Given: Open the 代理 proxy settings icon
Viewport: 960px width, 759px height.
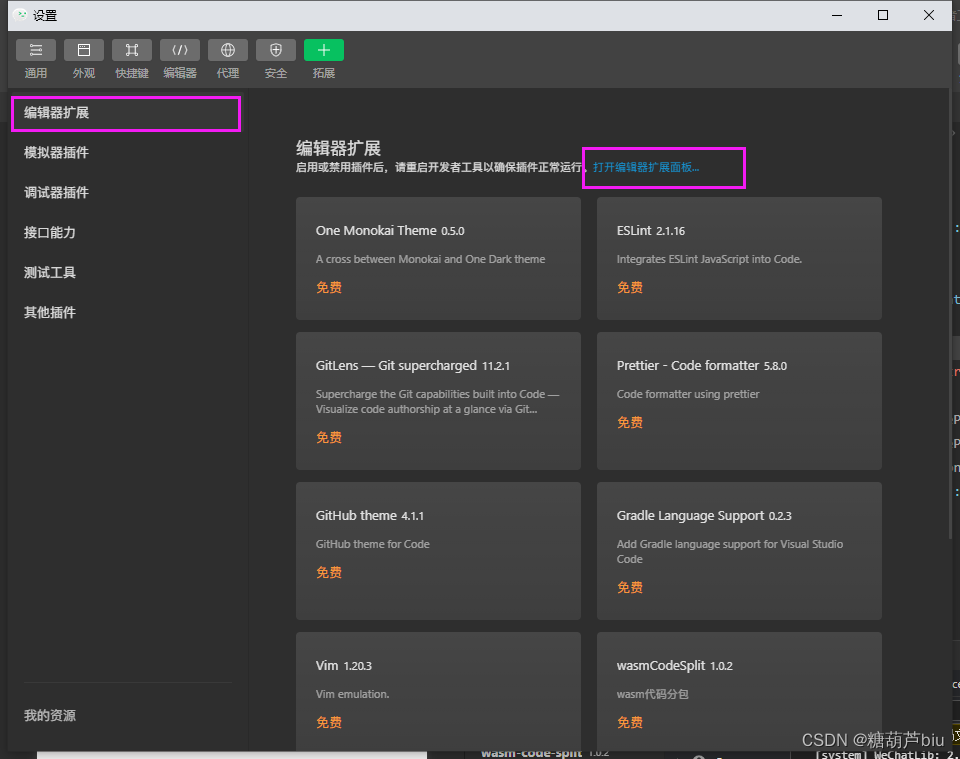Looking at the screenshot, I should [x=228, y=50].
